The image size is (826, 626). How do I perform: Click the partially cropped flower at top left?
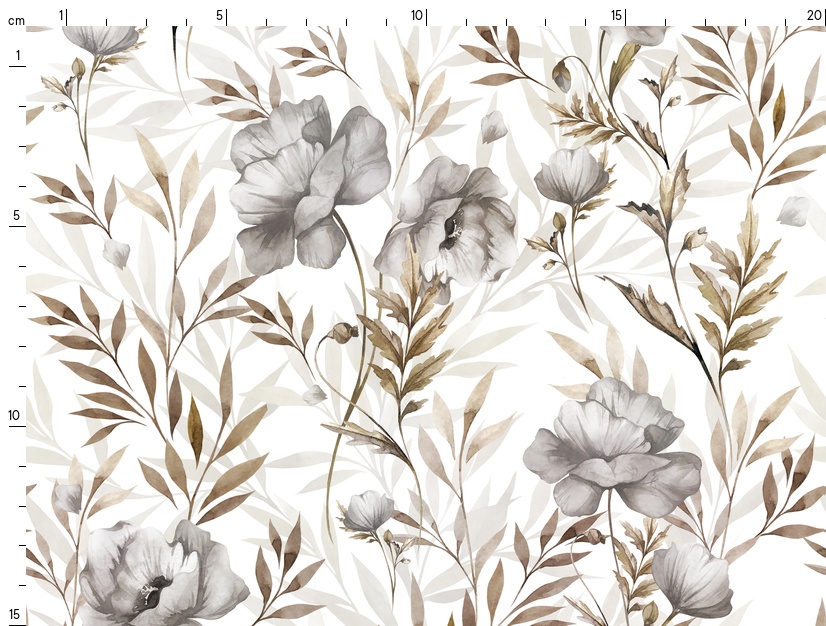click(100, 40)
